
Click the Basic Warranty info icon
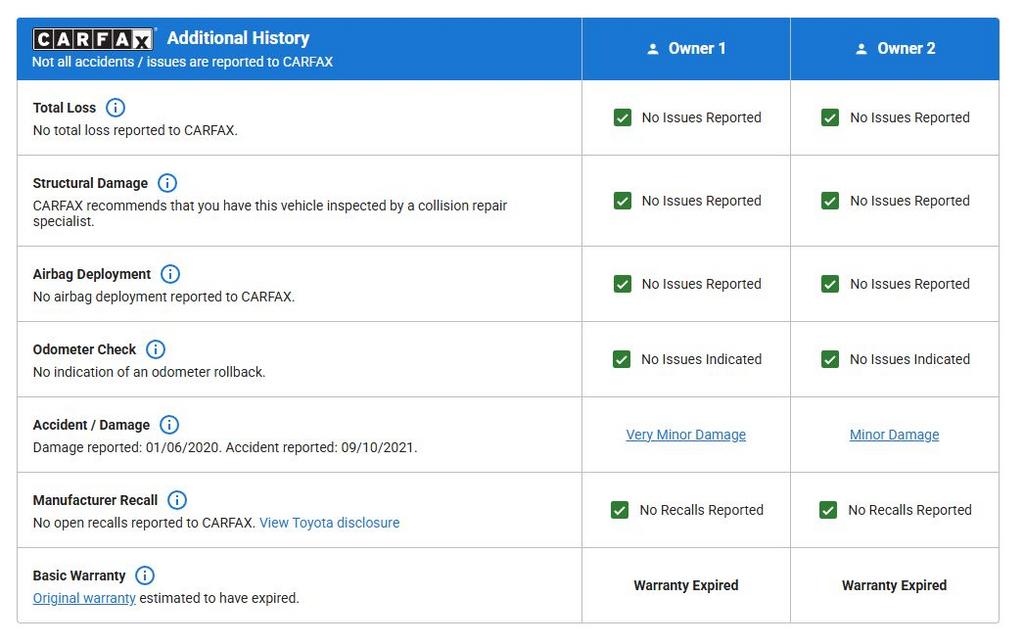tap(145, 575)
